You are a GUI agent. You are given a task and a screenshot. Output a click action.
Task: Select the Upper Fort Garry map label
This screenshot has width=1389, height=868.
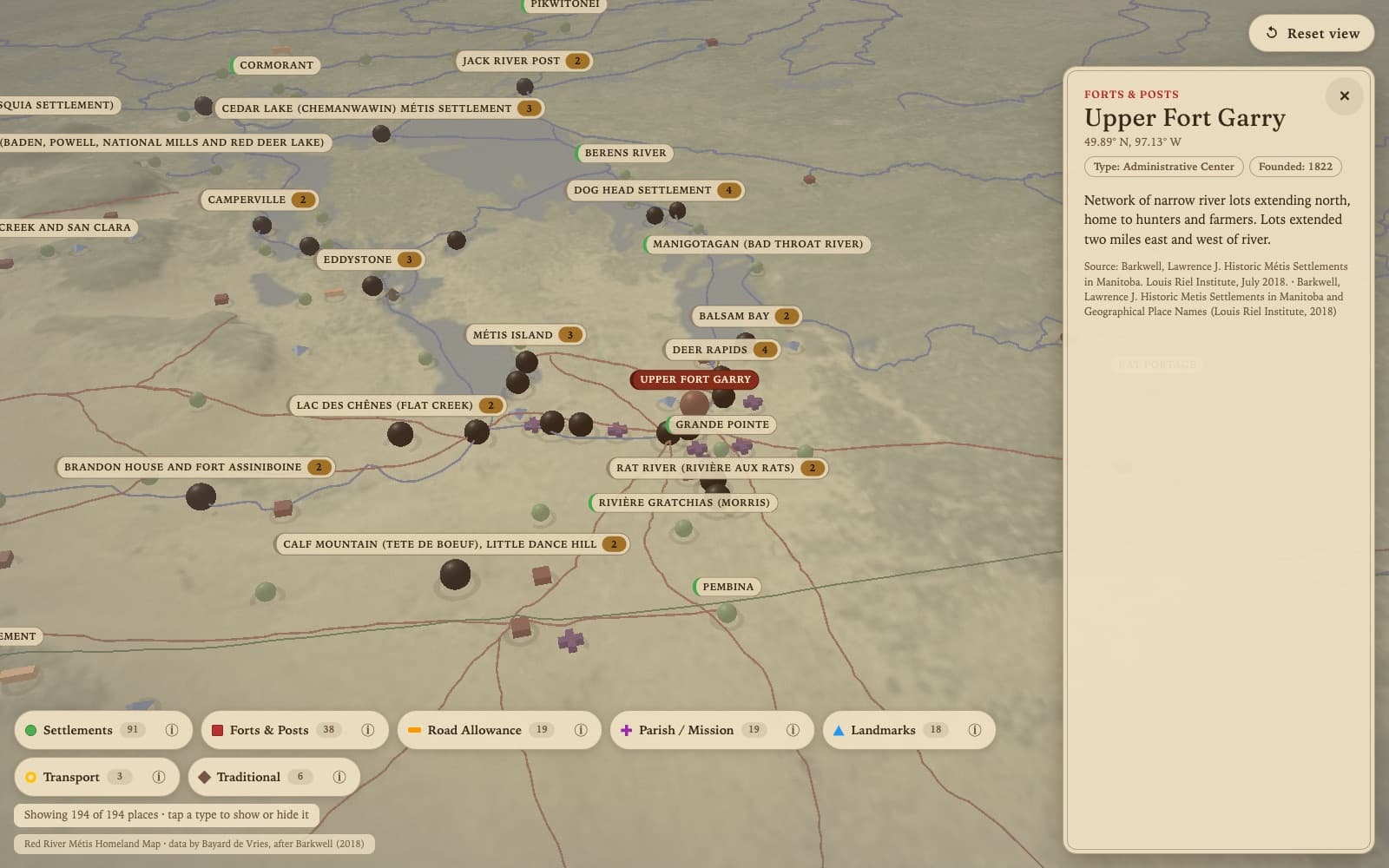pos(695,379)
